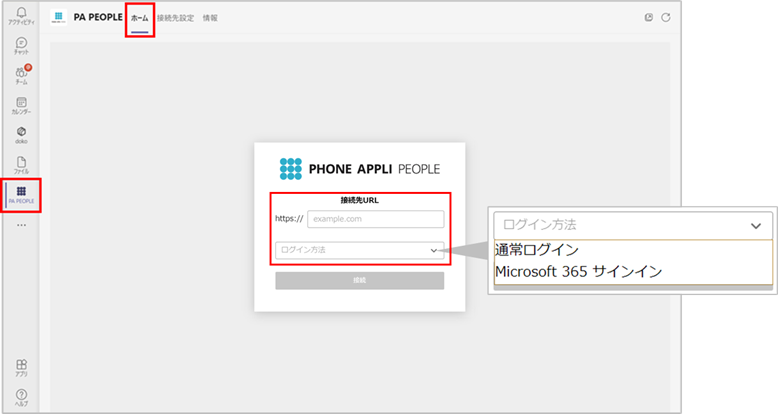Switch to the ホーム tab
Screen dimensions: 778x414
coord(140,18)
